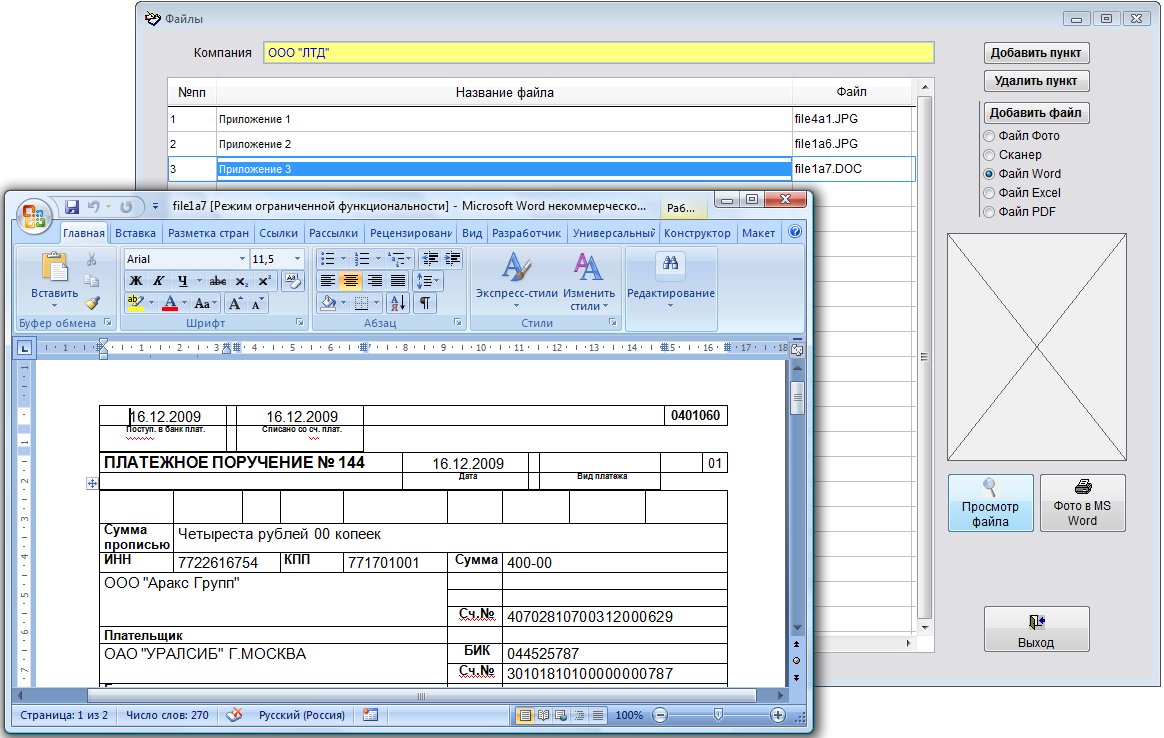
Task: Open Word Help via the question mark icon
Action: [x=795, y=232]
